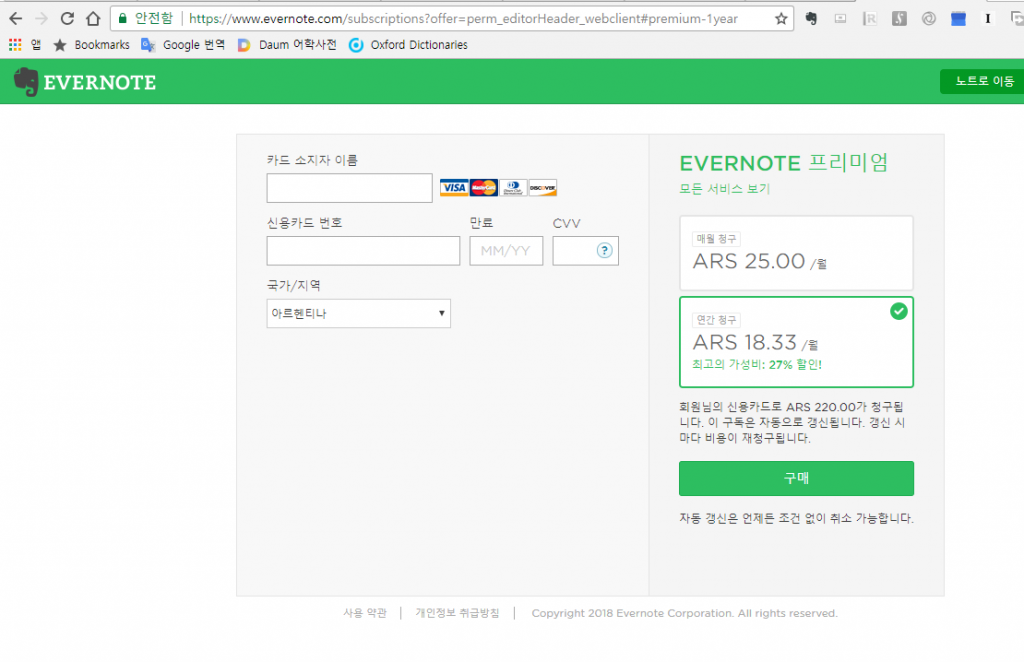Click the 앱 apps label
The width and height of the screenshot is (1024, 662).
click(36, 44)
